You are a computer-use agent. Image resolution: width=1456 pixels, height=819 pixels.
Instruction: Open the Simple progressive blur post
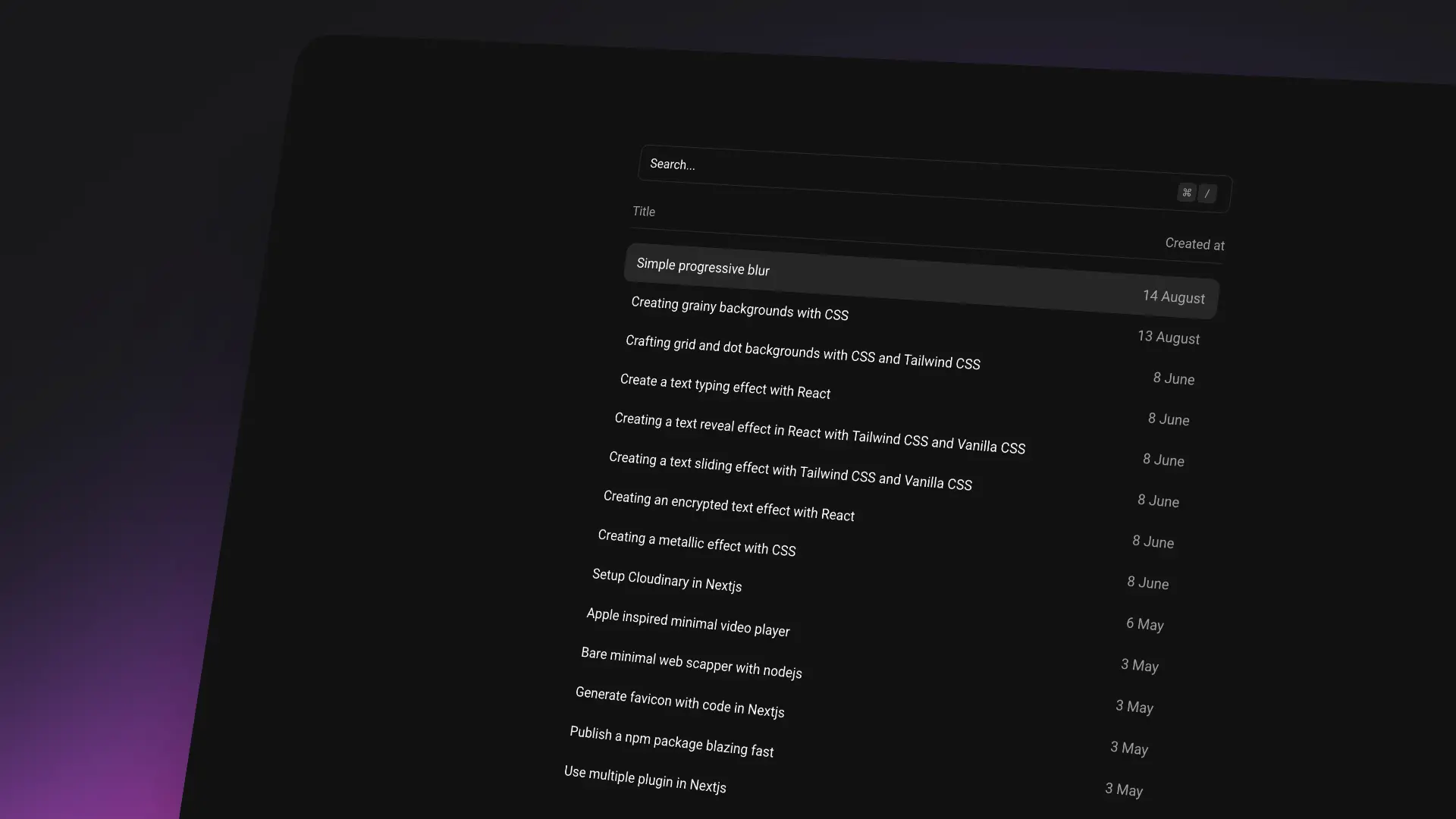(x=703, y=267)
